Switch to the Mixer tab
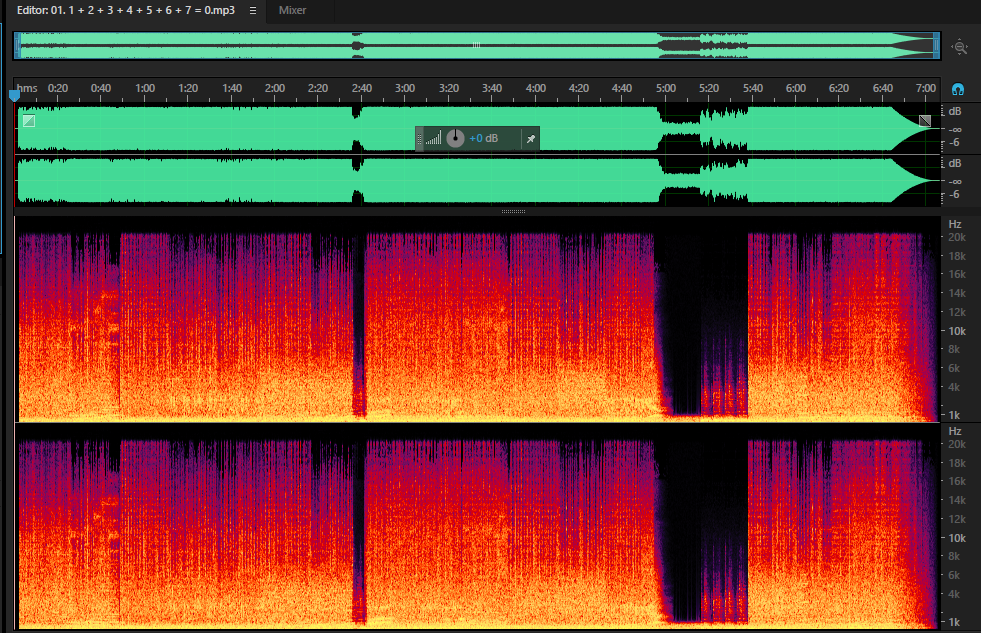 (292, 11)
